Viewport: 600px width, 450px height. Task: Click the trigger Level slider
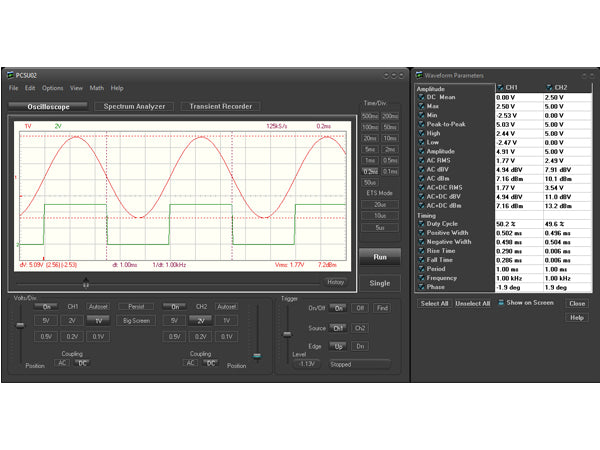(x=287, y=334)
